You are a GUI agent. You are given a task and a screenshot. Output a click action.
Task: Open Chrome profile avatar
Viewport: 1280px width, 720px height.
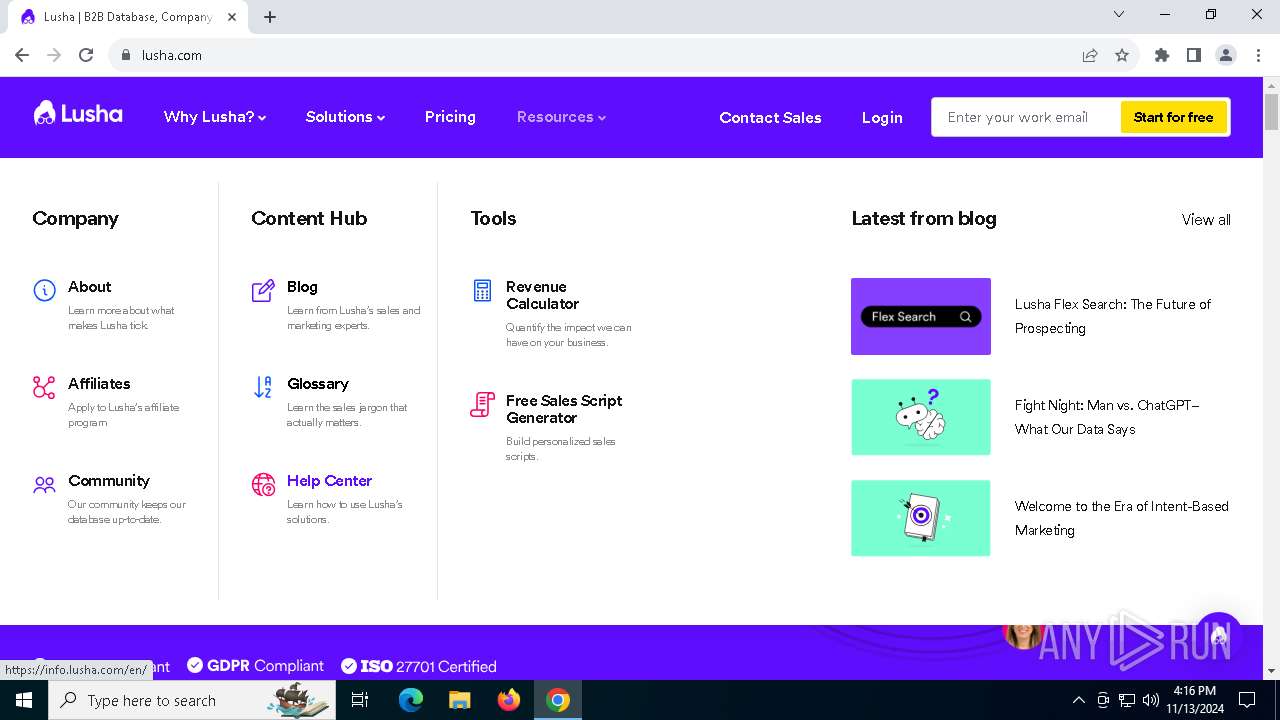click(1226, 55)
